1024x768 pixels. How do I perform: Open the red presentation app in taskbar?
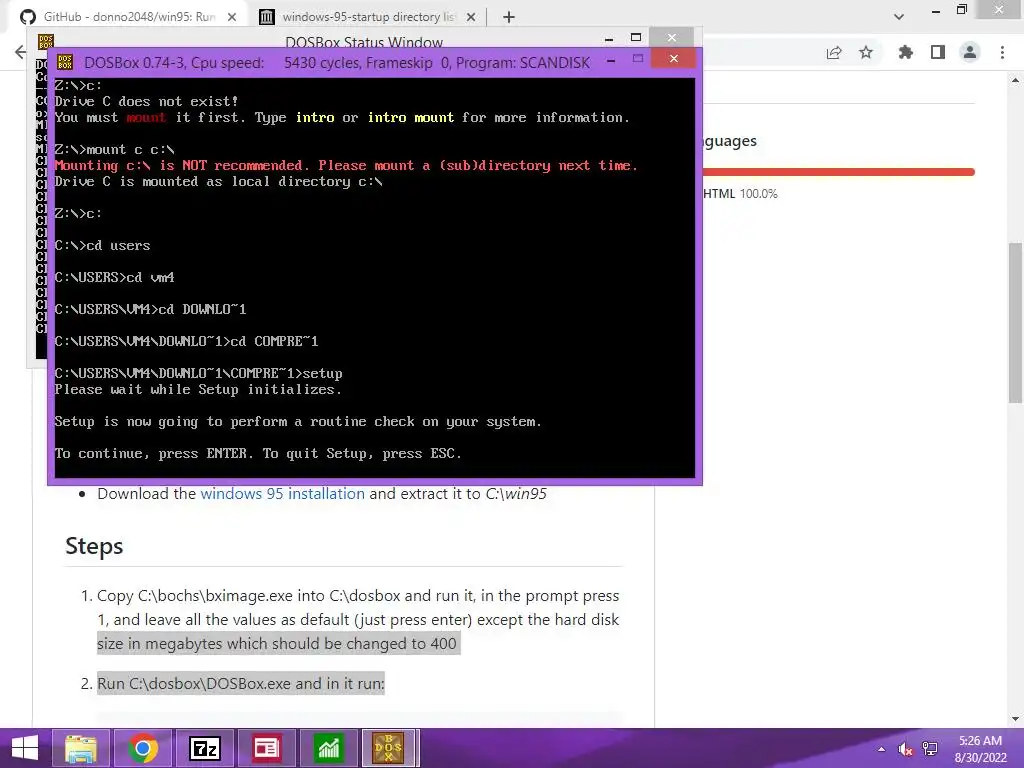click(x=266, y=748)
